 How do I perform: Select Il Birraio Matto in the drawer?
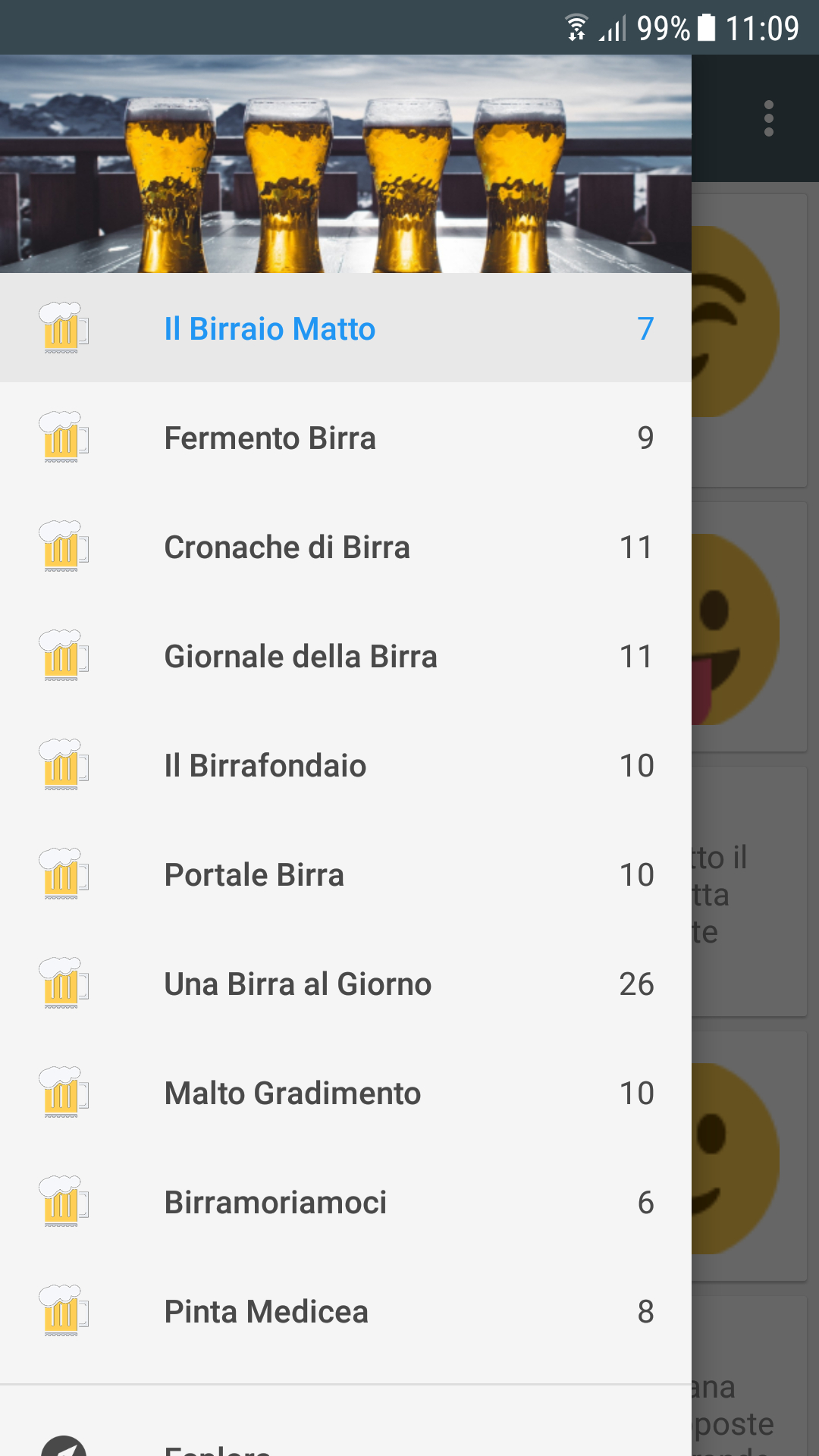346,328
